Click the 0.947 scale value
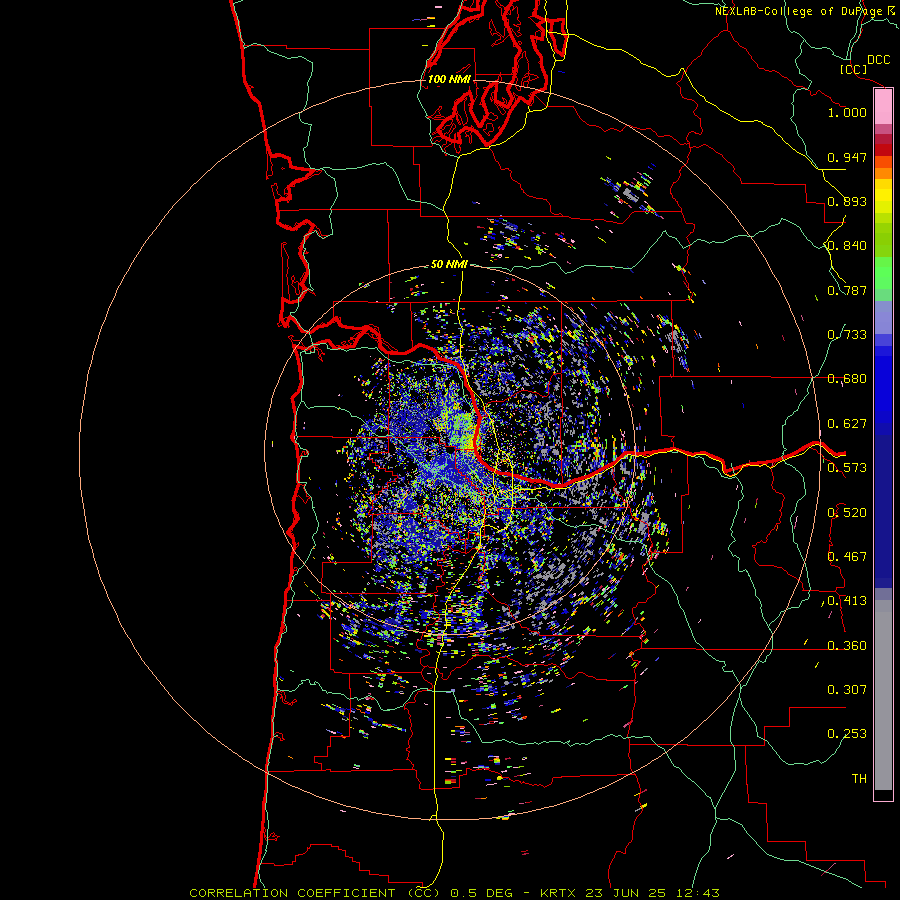The height and width of the screenshot is (900, 900). coord(847,157)
